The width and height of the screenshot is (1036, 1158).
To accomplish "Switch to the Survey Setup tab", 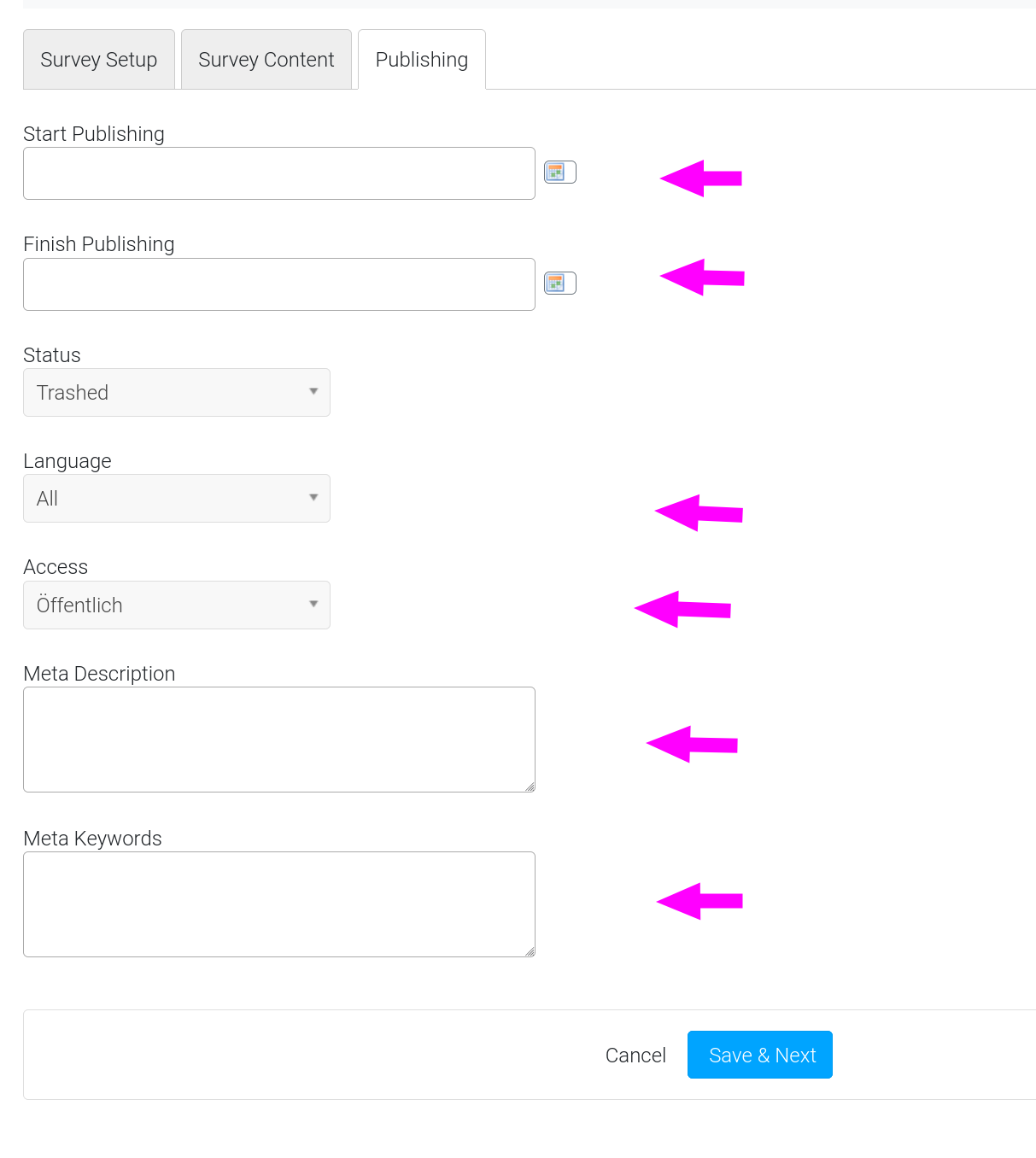I will [99, 60].
